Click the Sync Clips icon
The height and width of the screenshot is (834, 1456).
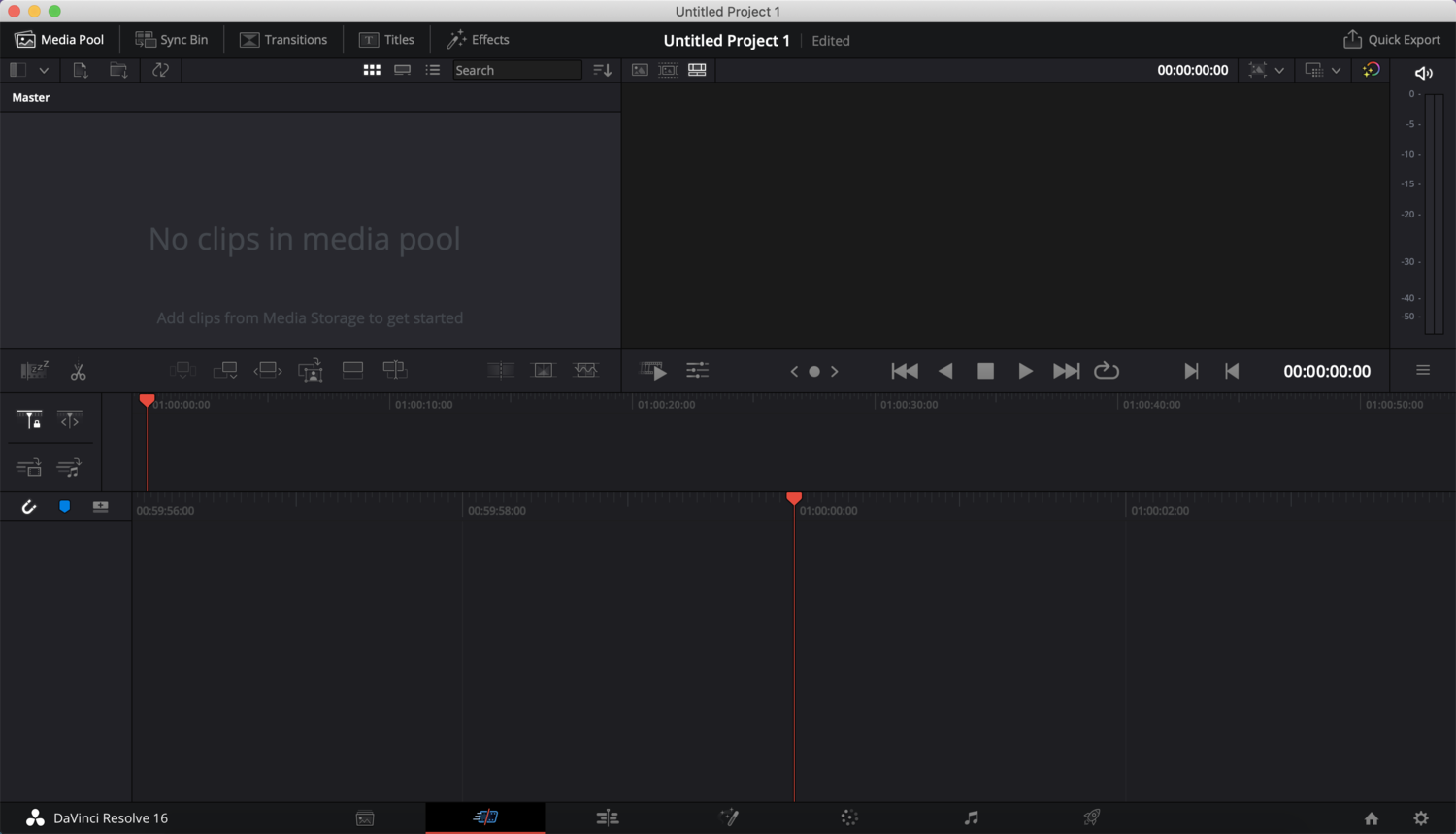[161, 70]
